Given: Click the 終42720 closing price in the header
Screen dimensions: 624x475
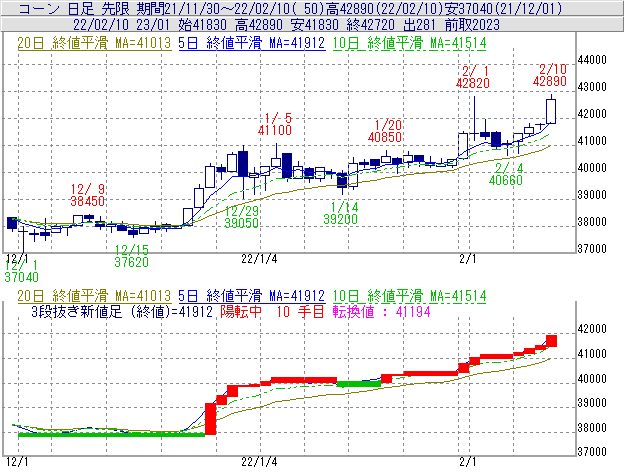Looking at the screenshot, I should click(370, 25).
